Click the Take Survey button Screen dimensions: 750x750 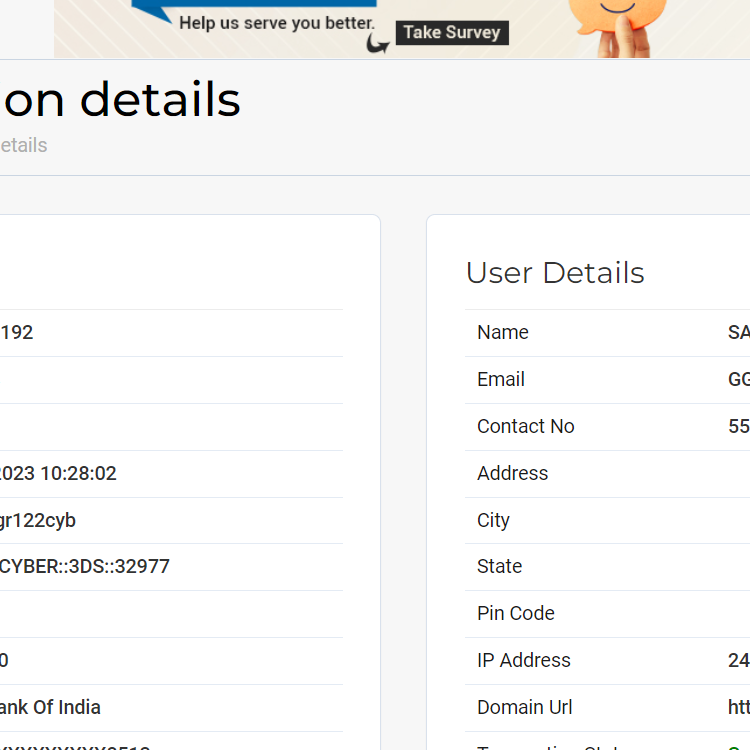pos(452,33)
